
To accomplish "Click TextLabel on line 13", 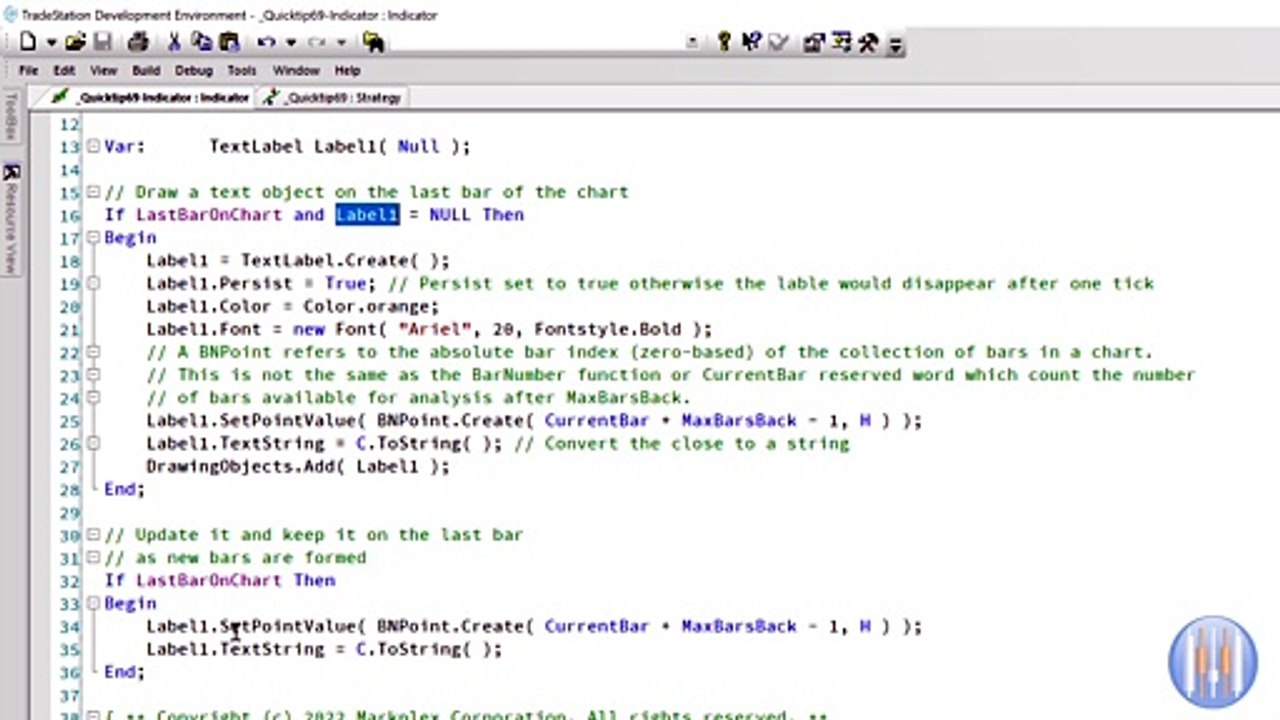I will point(256,146).
